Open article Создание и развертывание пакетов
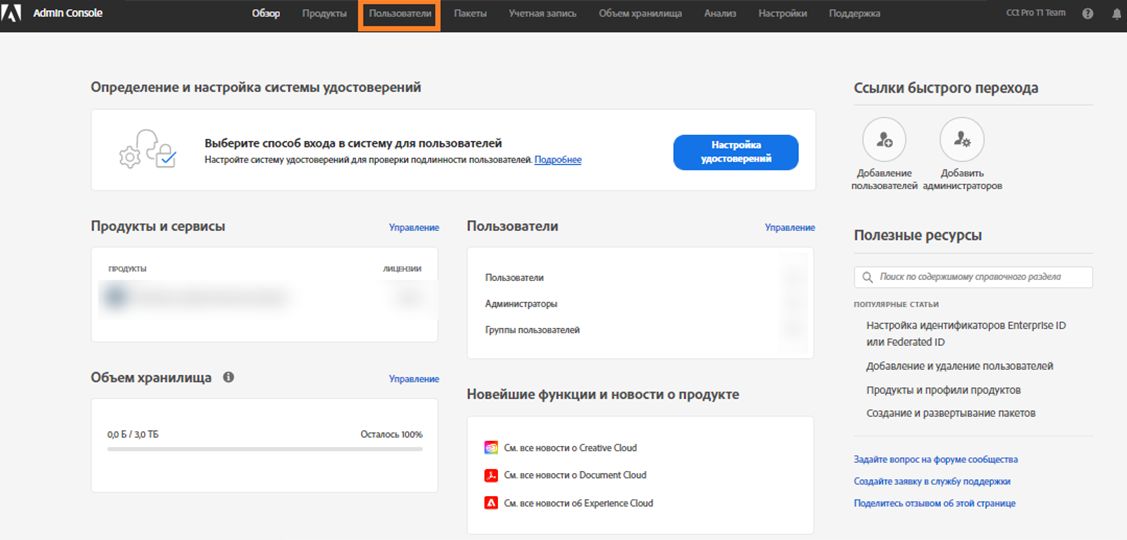 (951, 413)
